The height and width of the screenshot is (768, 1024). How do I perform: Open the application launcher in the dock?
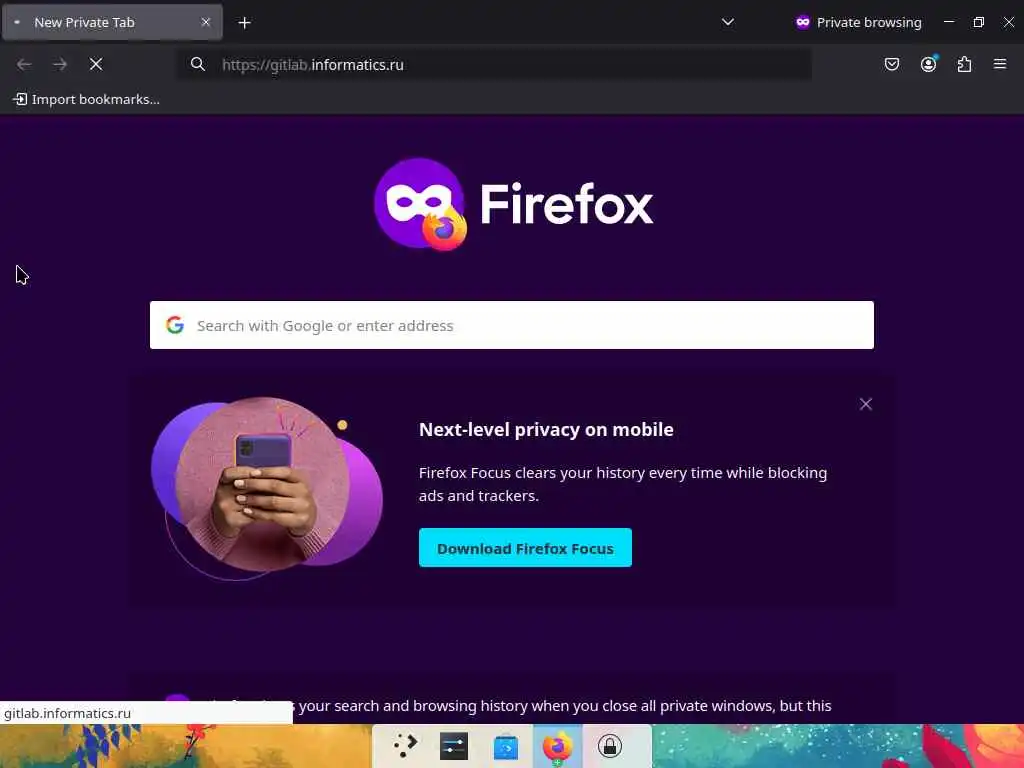[404, 746]
